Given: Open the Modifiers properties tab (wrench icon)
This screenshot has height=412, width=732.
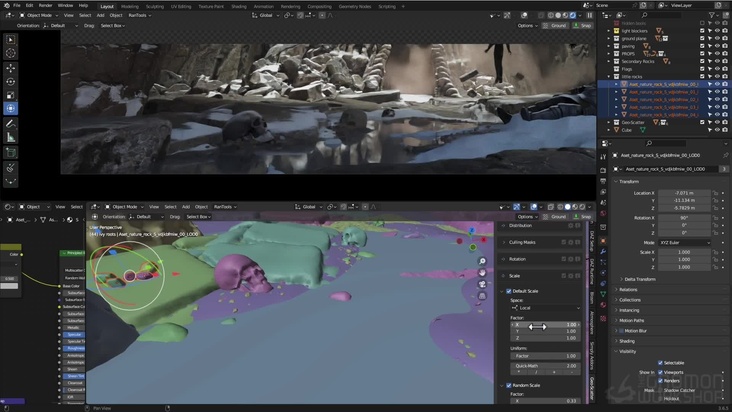Looking at the screenshot, I should 603,252.
